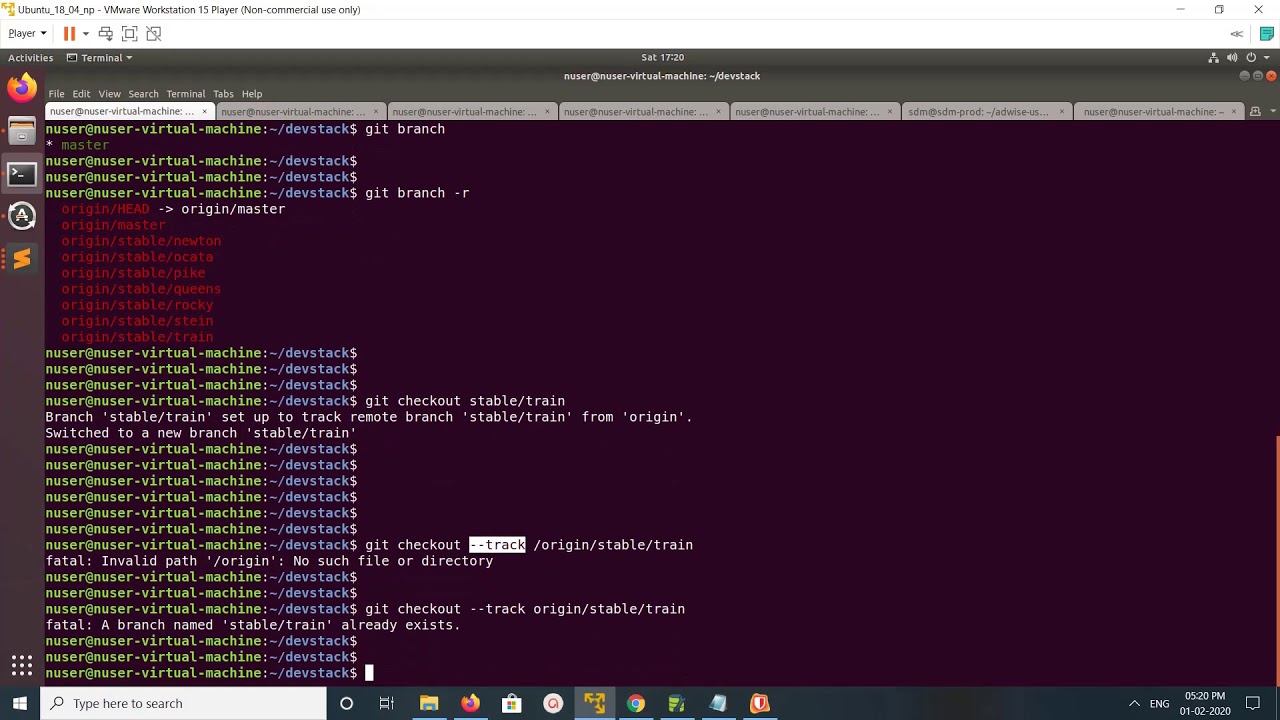Click 'origin/stable/train' branch in list
This screenshot has width=1280, height=720.
[x=137, y=337]
